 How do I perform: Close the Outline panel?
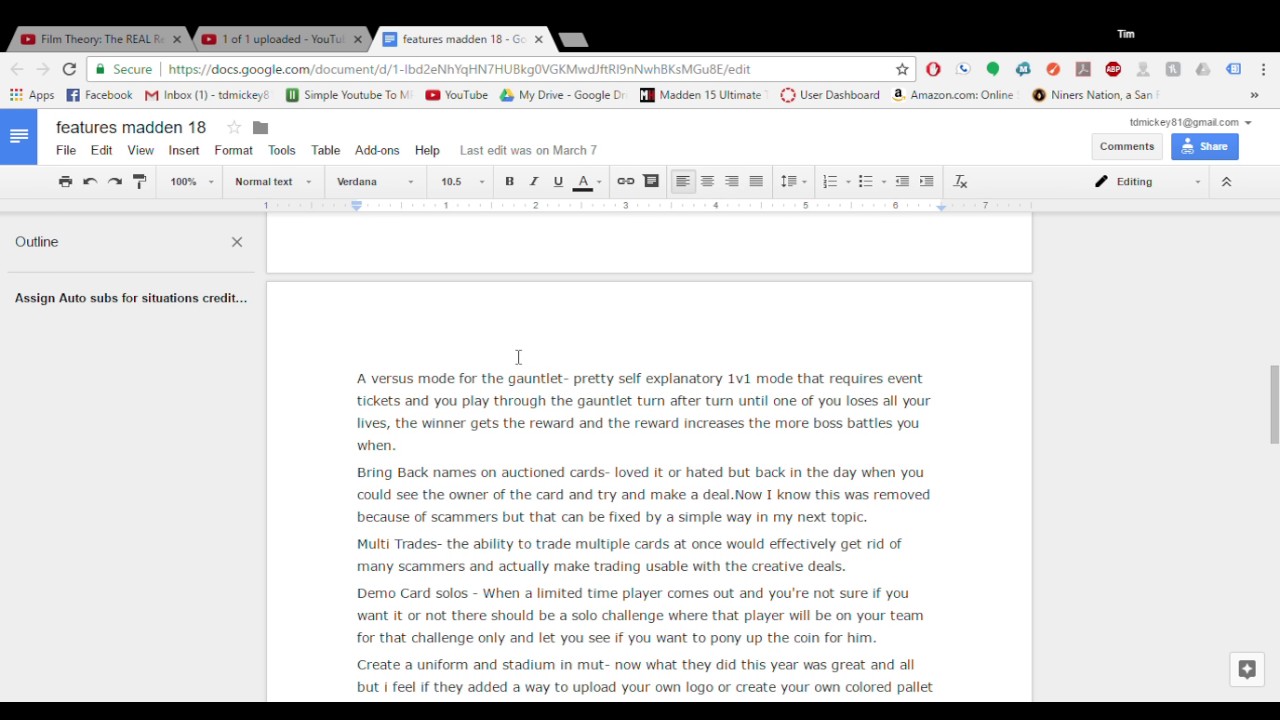point(237,242)
